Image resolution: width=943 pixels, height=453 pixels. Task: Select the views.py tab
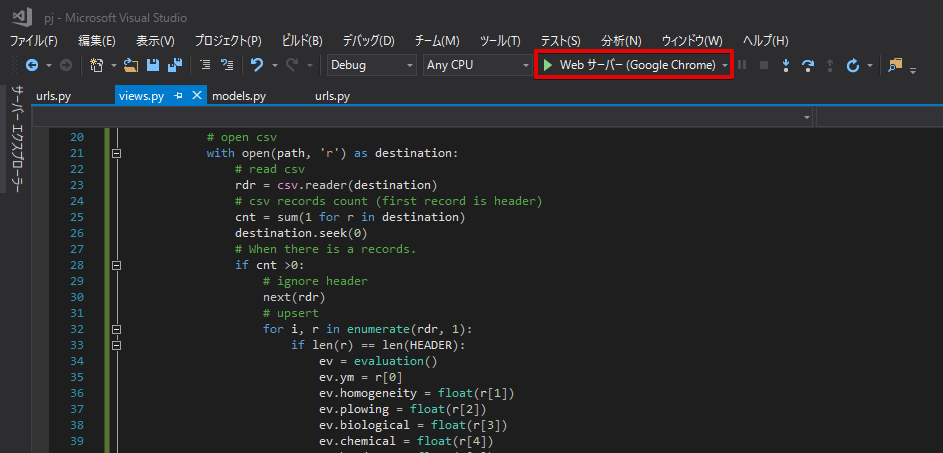(x=141, y=96)
